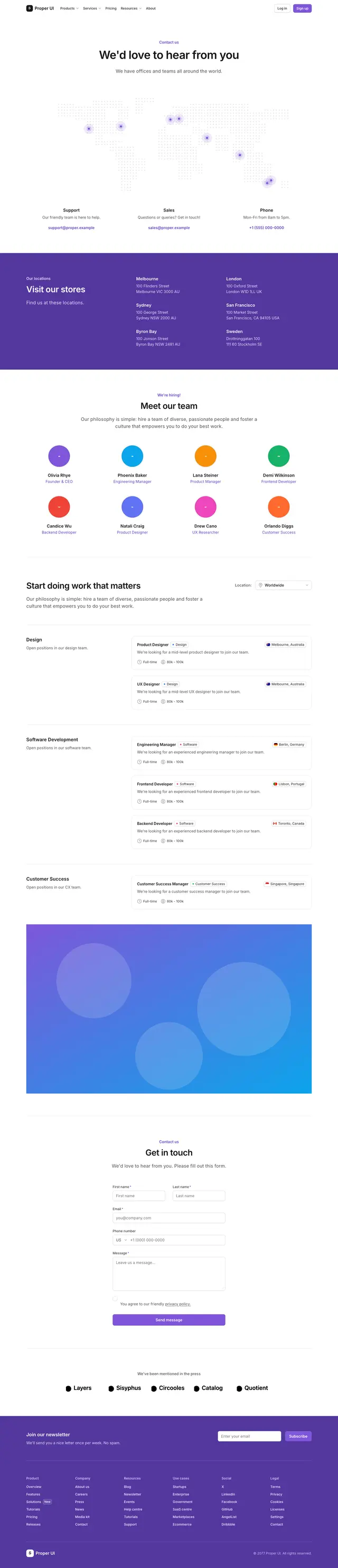Image resolution: width=338 pixels, height=1568 pixels.
Task: Open the Product Designer job card
Action: [221, 653]
